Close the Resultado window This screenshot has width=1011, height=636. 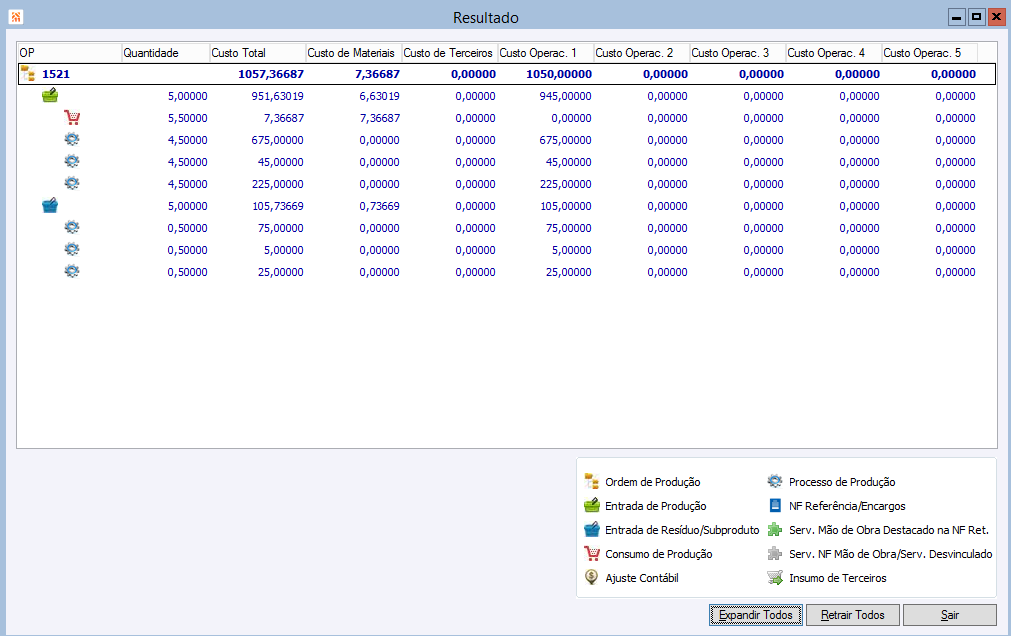coord(997,17)
